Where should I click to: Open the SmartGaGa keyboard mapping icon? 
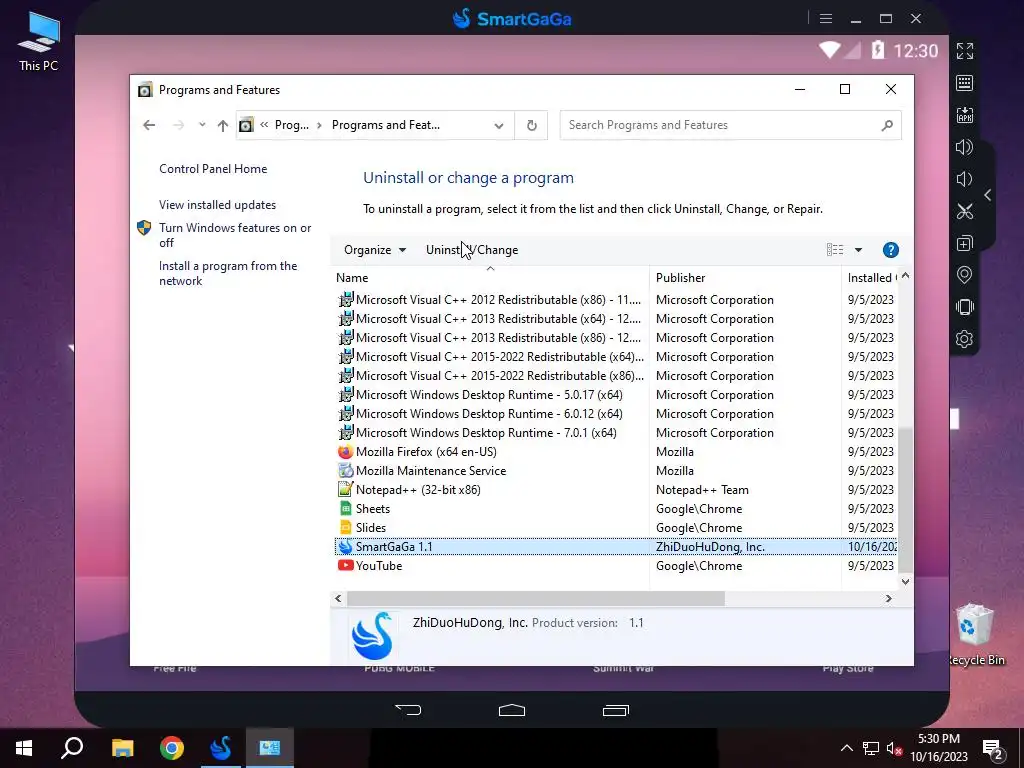(965, 83)
